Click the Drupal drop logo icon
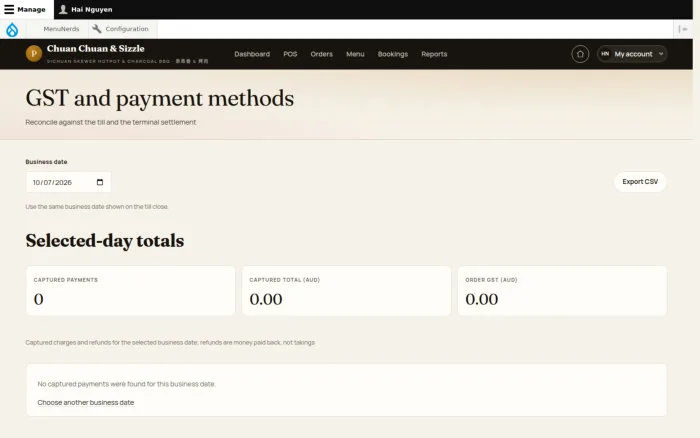Screen dimensions: 700x438 pyautogui.click(x=12, y=29)
